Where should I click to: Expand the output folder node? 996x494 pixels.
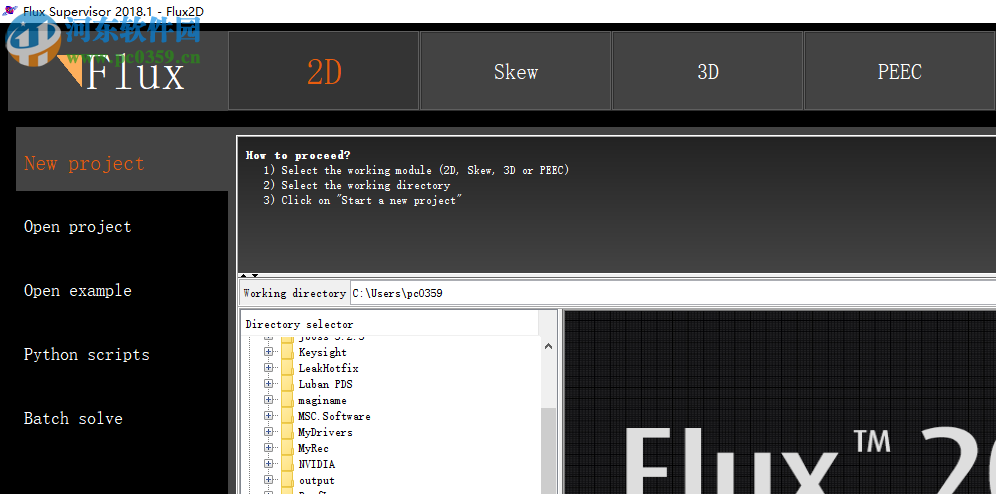tap(268, 480)
